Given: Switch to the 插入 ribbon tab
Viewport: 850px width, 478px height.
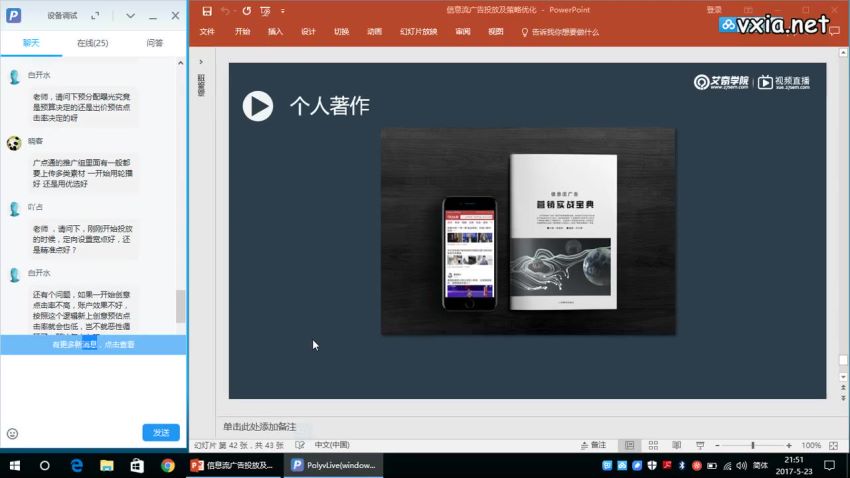Looking at the screenshot, I should [275, 32].
